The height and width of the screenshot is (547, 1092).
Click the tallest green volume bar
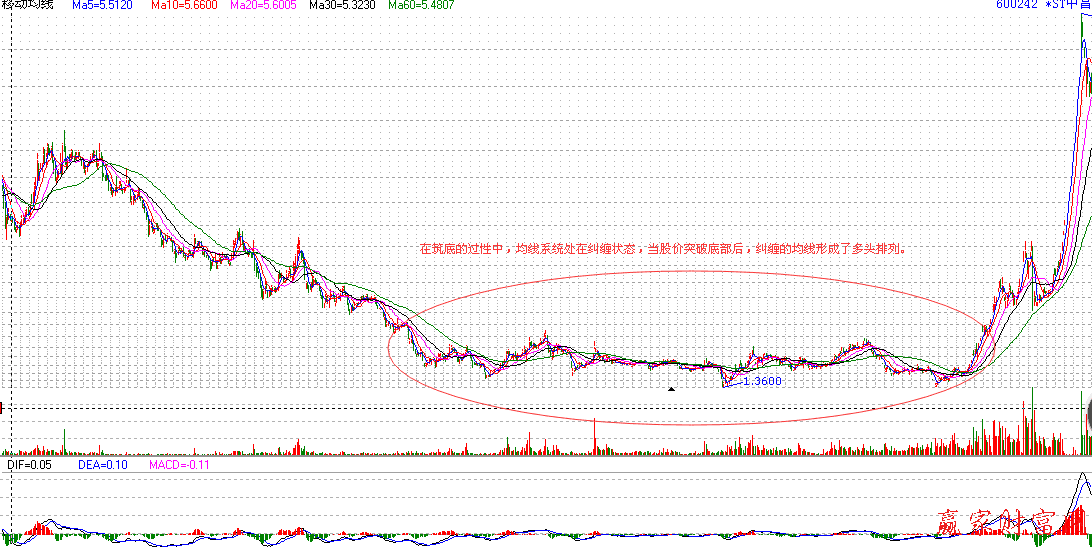1031,420
